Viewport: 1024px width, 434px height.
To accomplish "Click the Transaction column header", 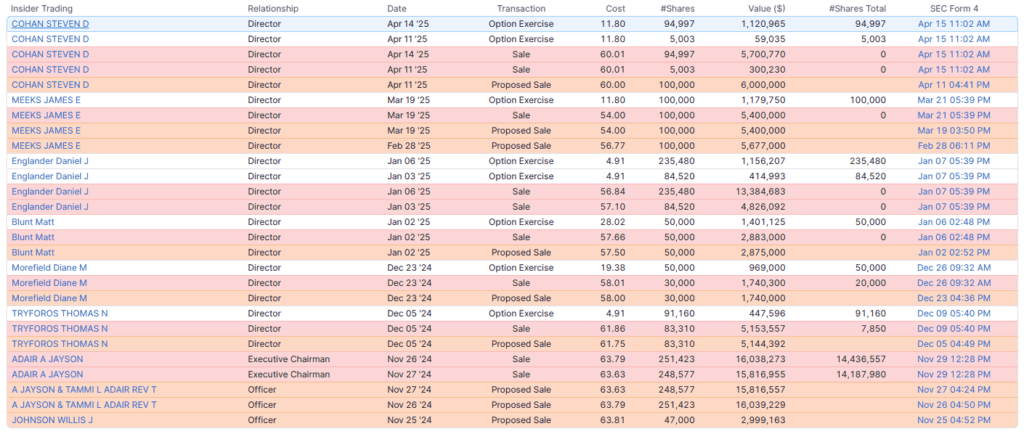I will coord(520,8).
